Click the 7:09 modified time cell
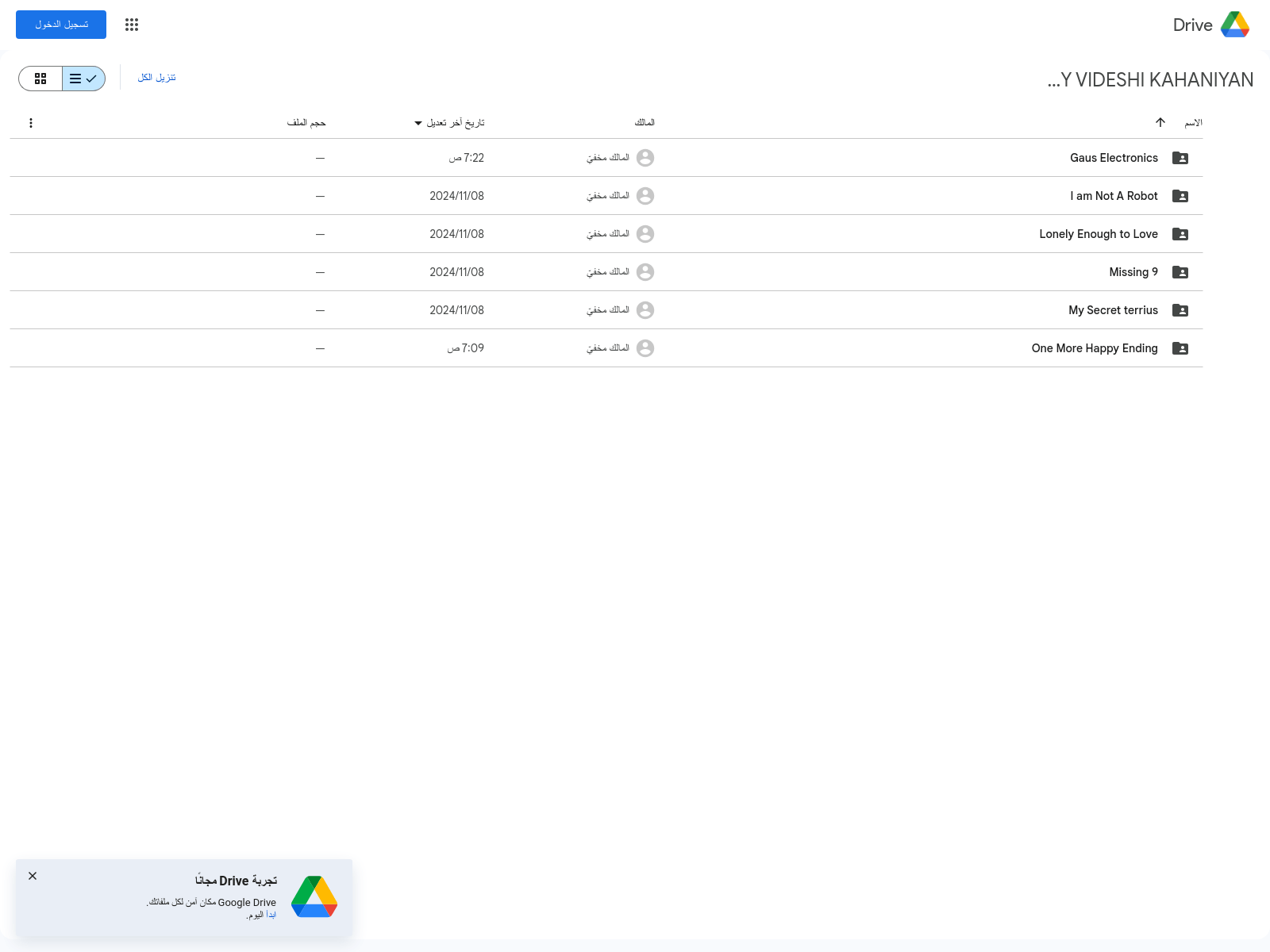 (x=465, y=348)
